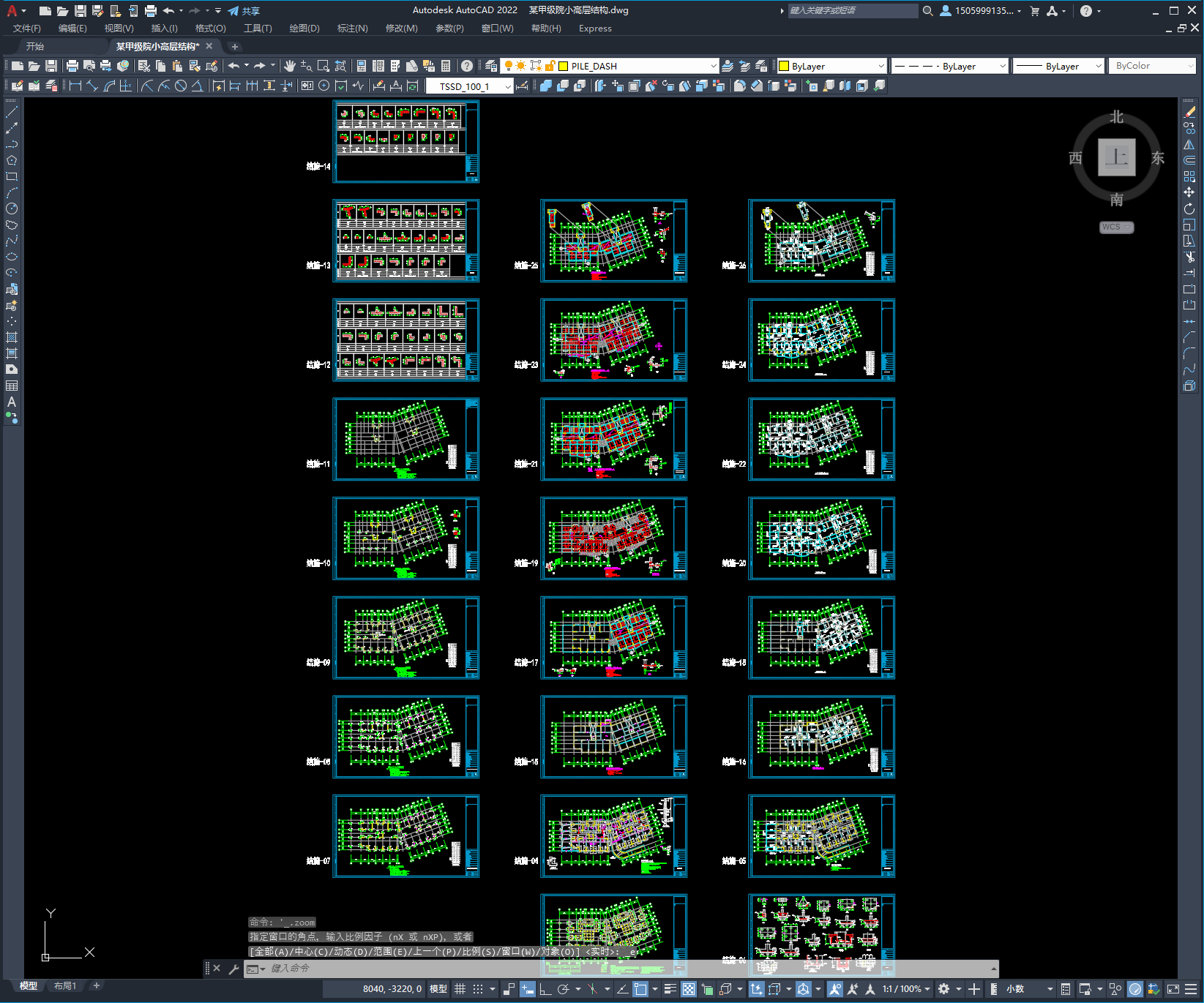Click the Diameter dimension tool

180,86
